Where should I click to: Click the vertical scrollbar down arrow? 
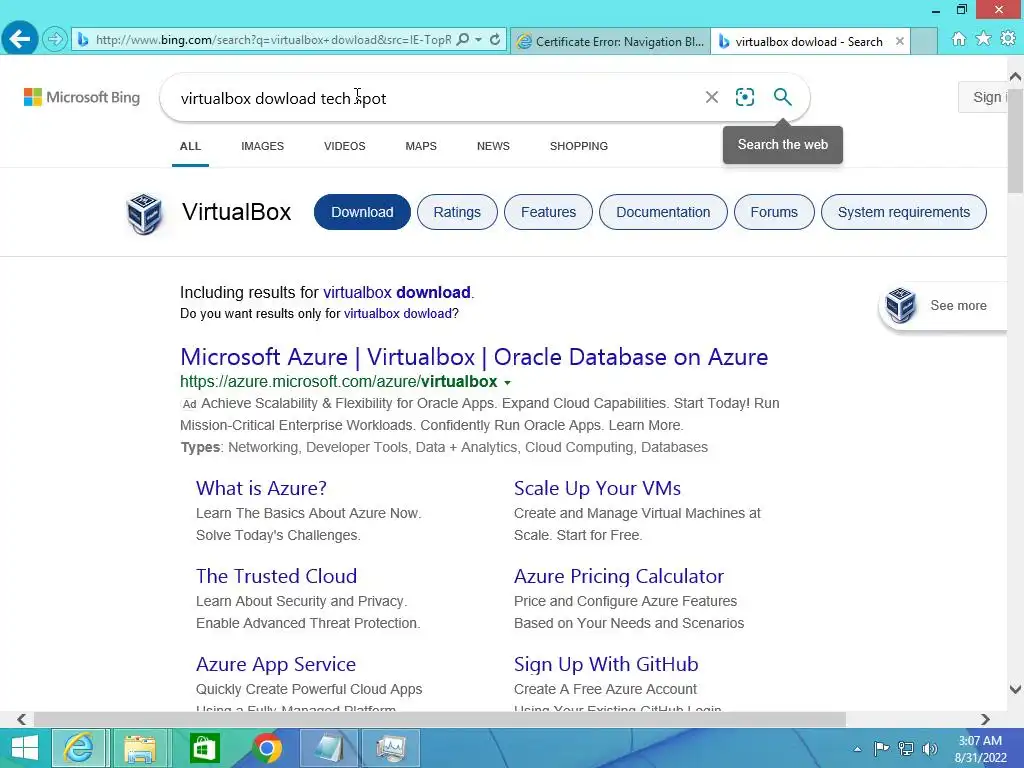click(1016, 689)
